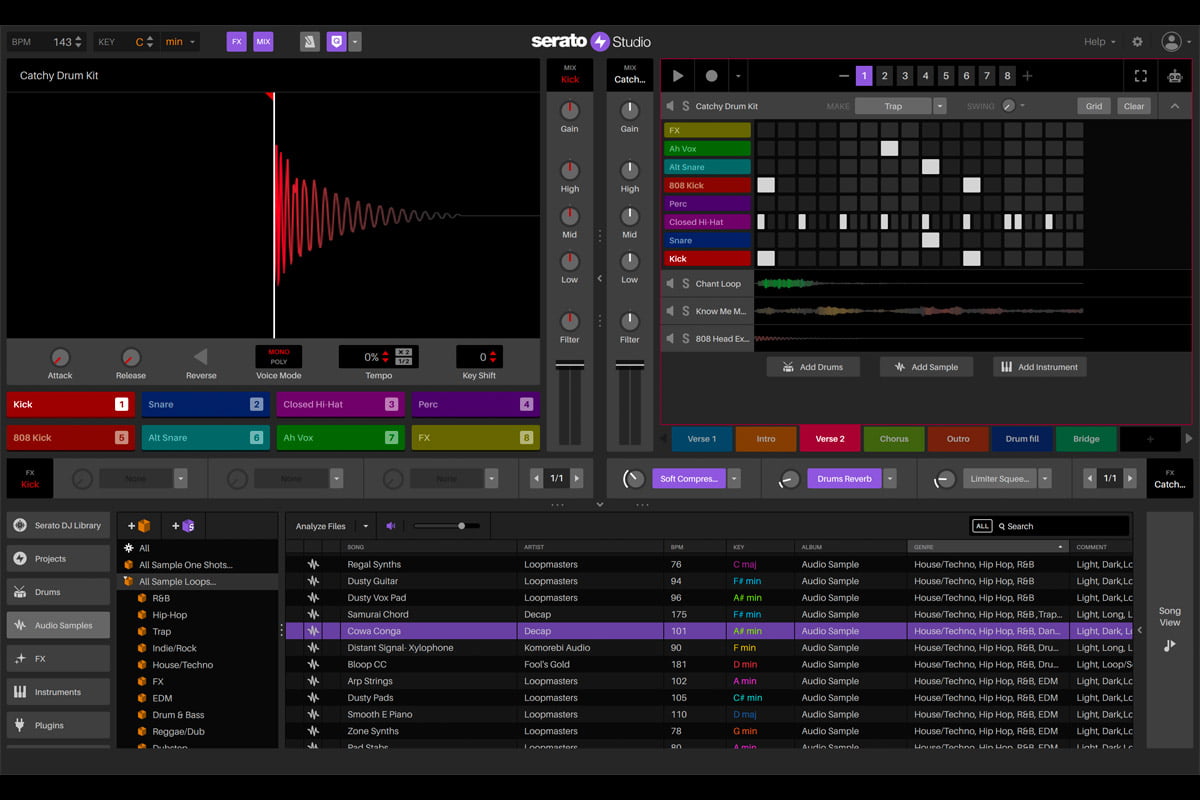Viewport: 1200px width, 800px height.
Task: Toggle the MIX button in top bar
Action: (263, 42)
